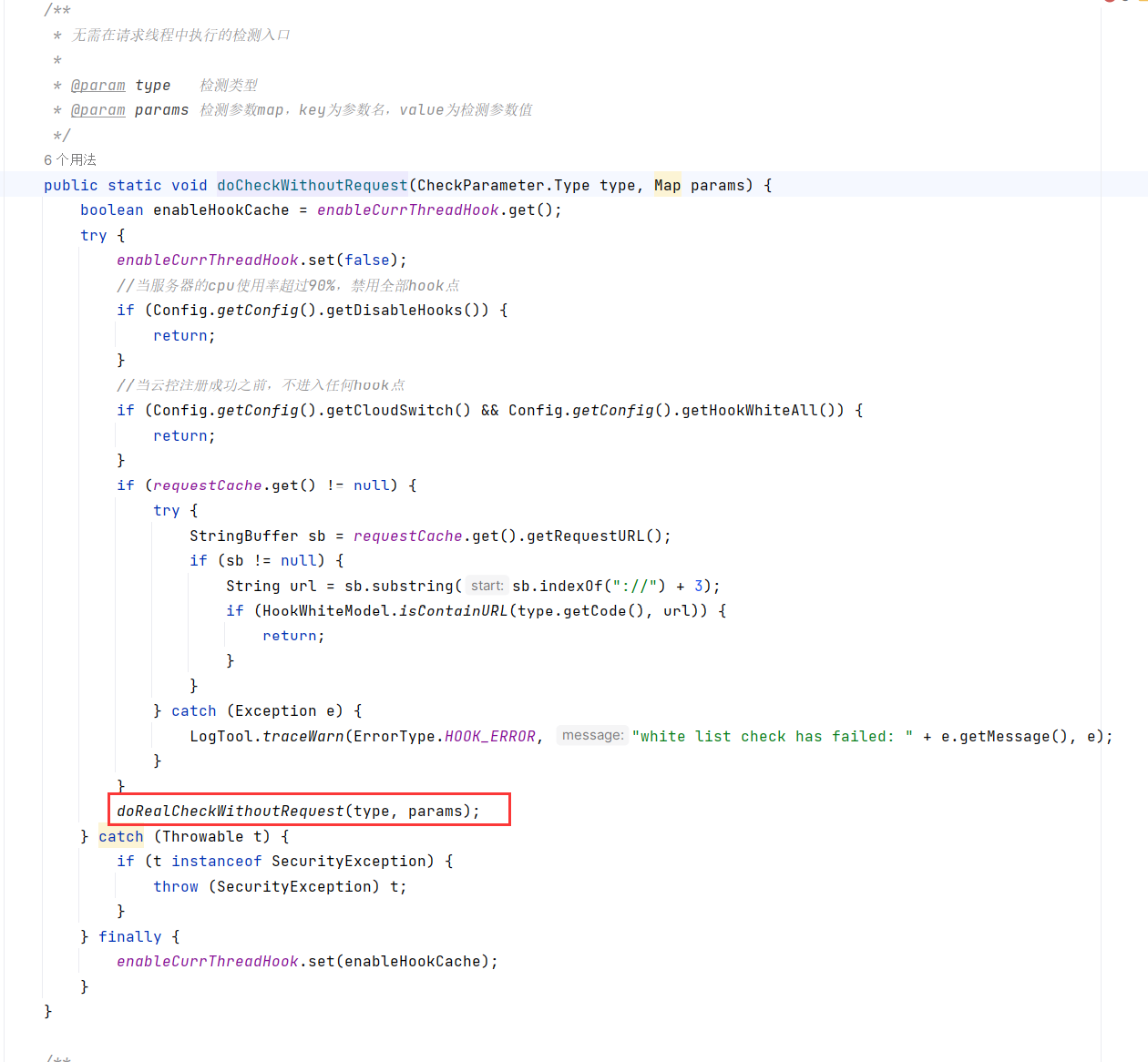Image resolution: width=1148 pixels, height=1062 pixels.
Task: Click the LogTool class name
Action: pyautogui.click(x=220, y=736)
